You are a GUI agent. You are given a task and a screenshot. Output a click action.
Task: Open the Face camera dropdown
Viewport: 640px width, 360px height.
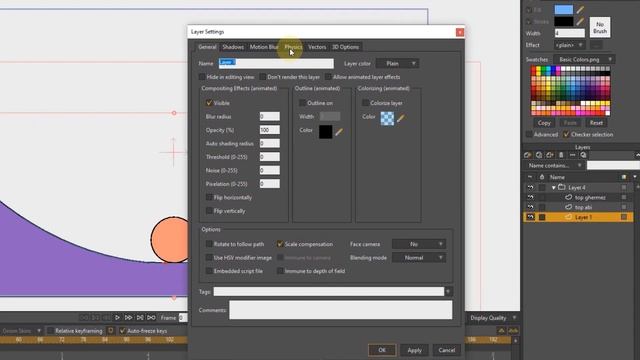[419, 244]
